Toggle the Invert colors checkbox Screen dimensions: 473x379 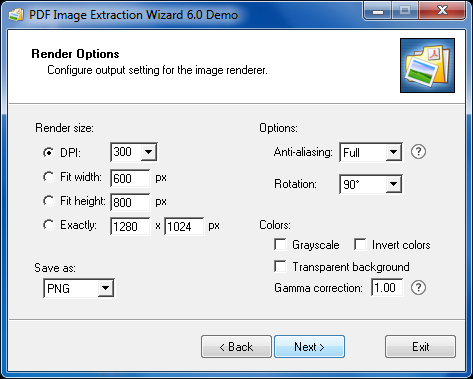[360, 244]
